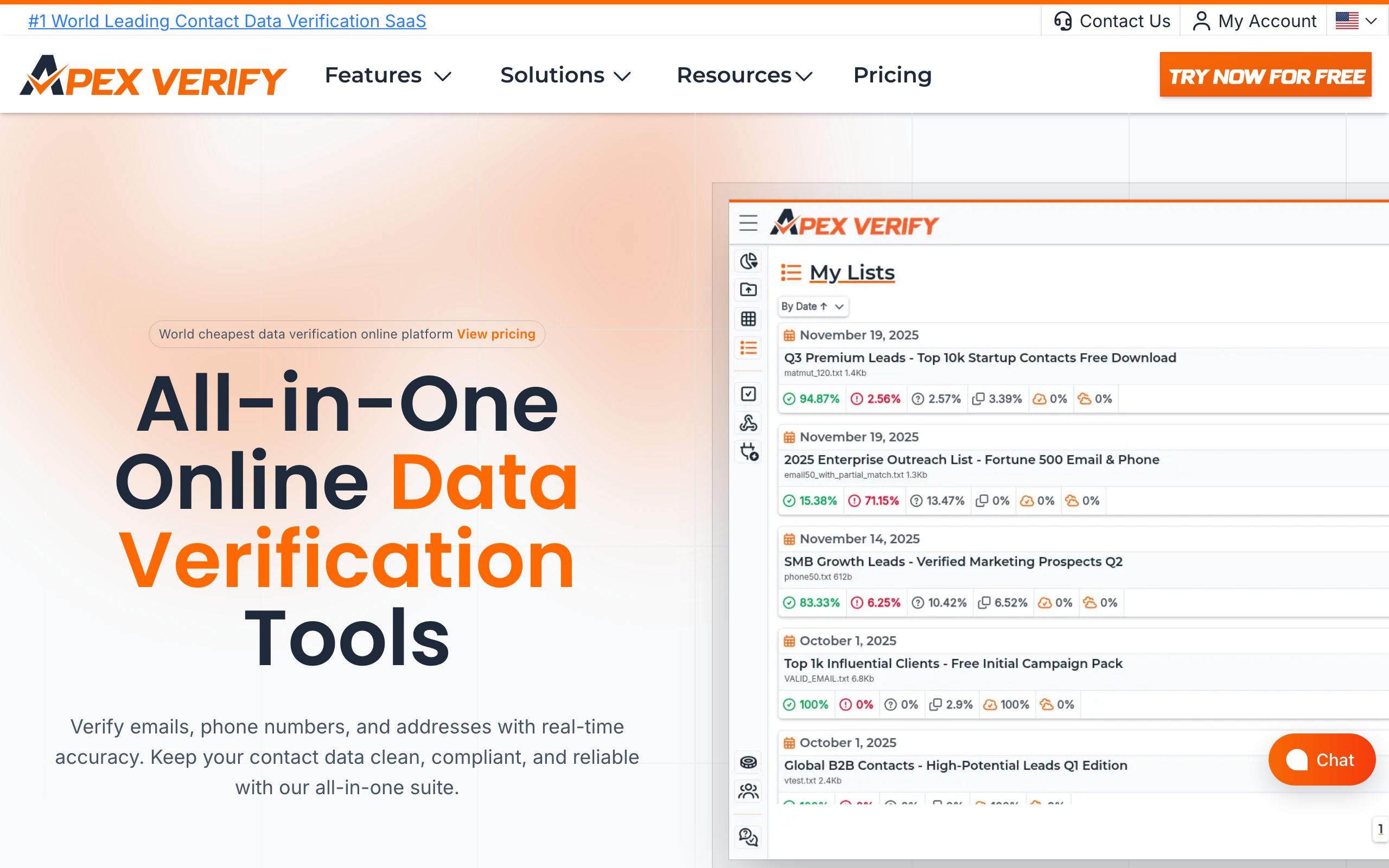Follow the #1 World Leading Contact Data link
The image size is (1389, 868).
[227, 21]
